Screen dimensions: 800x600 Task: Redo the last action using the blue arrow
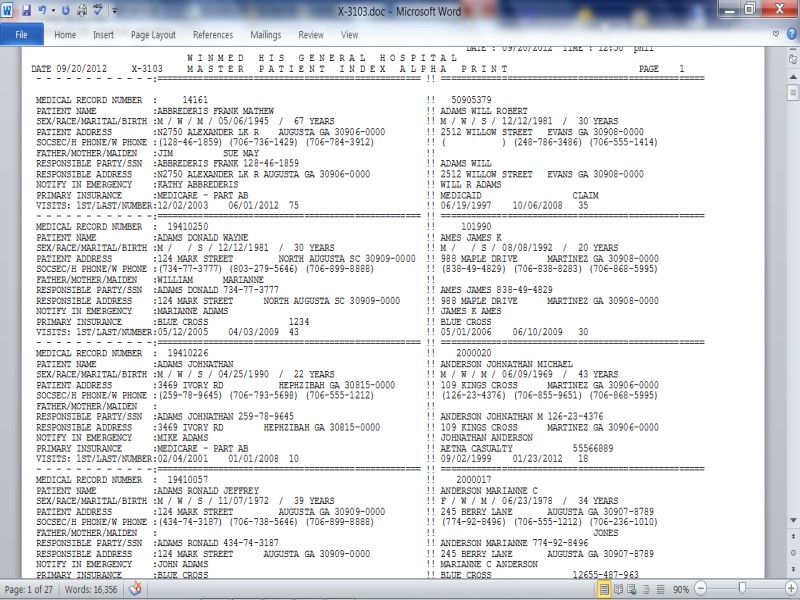click(65, 10)
